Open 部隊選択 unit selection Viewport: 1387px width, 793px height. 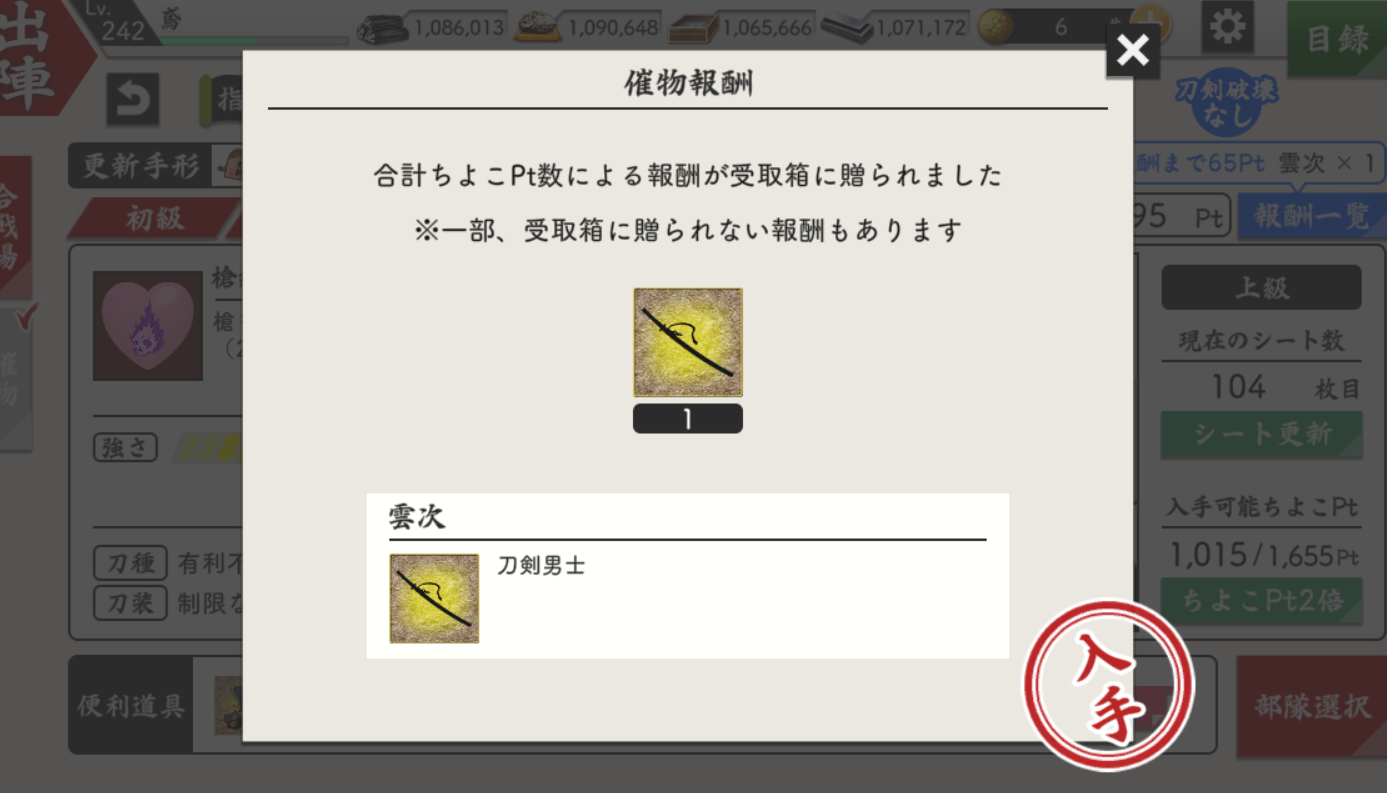[x=1311, y=707]
